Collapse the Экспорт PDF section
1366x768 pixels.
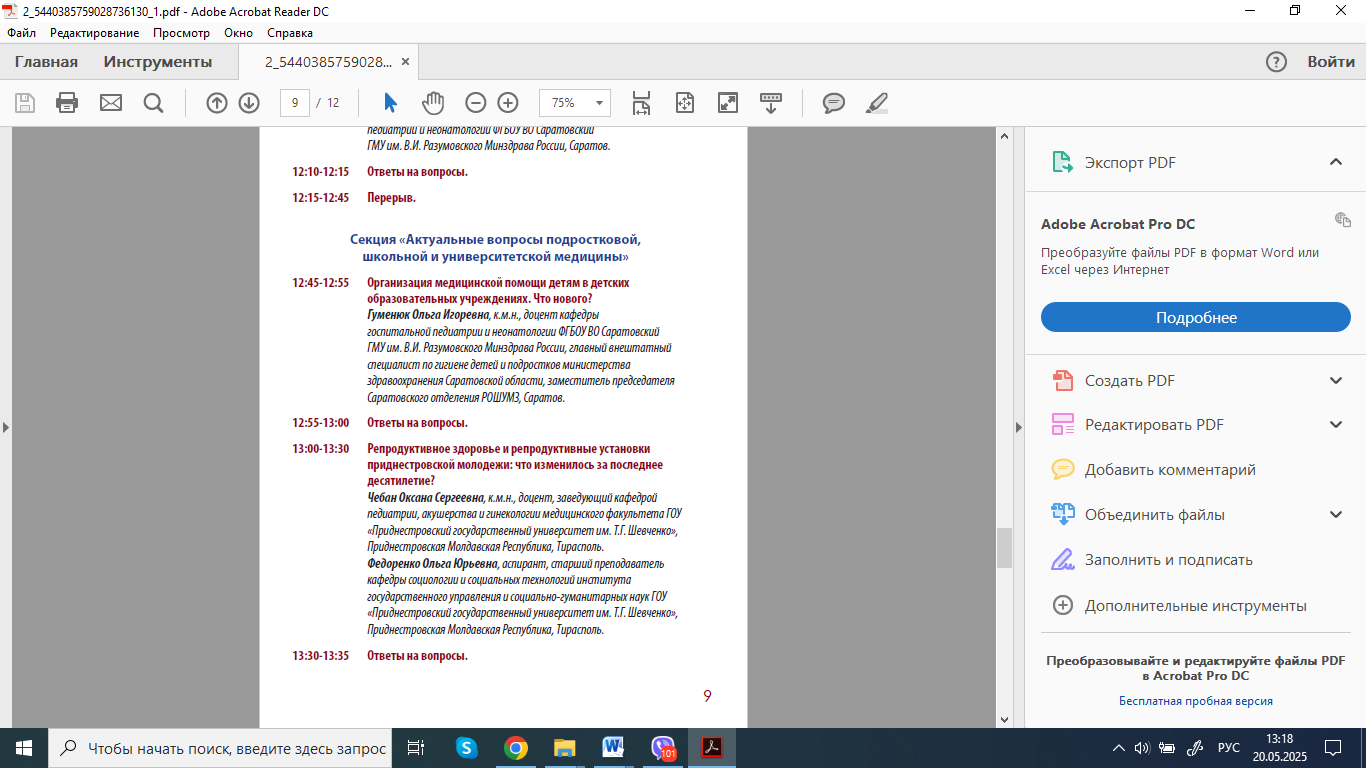coord(1335,162)
